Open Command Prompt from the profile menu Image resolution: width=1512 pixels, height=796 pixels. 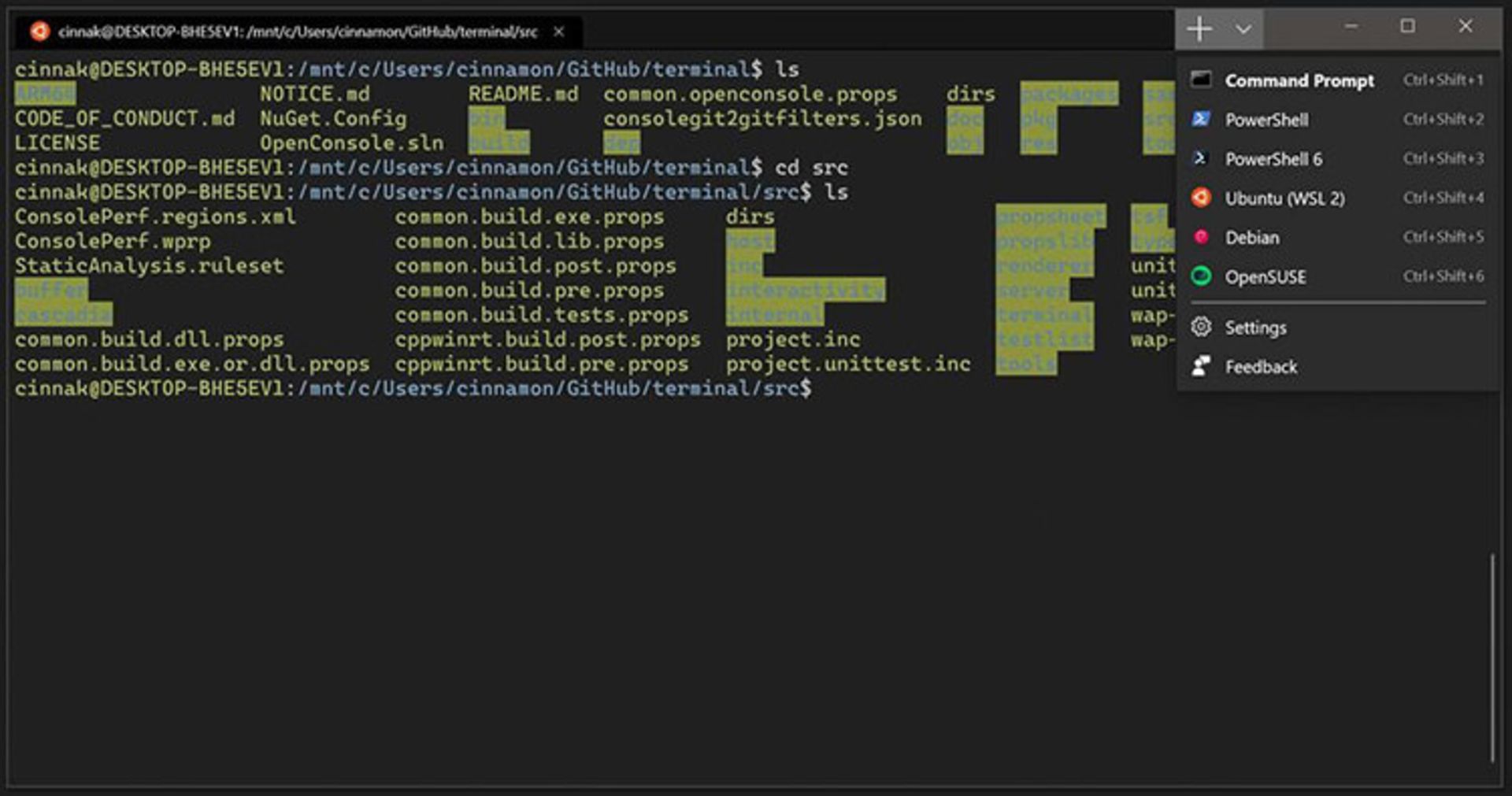pyautogui.click(x=1299, y=80)
